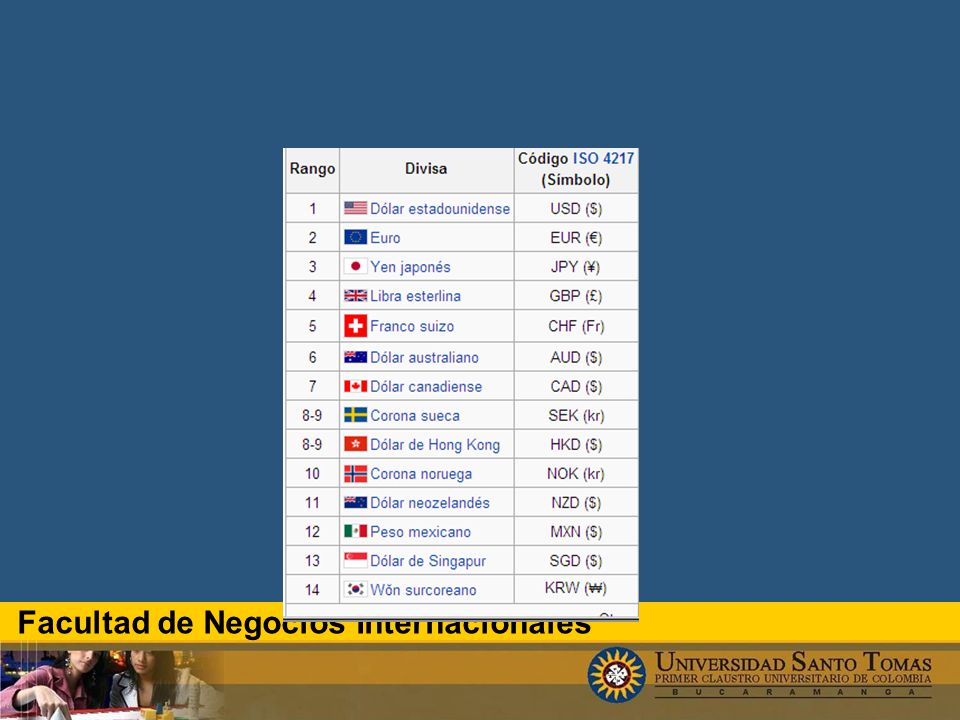Select the KRW (₩) code cell
This screenshot has height=720, width=960.
(576, 589)
